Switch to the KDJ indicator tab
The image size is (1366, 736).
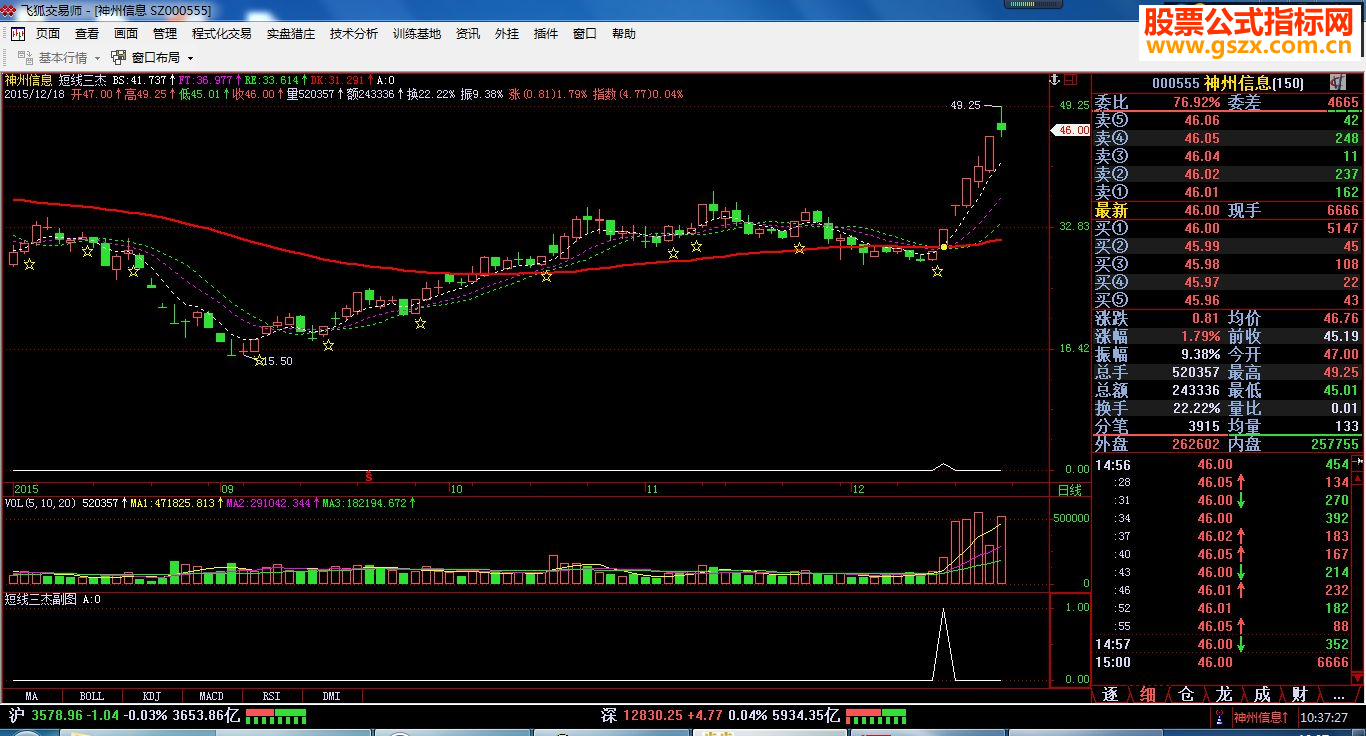pos(151,695)
